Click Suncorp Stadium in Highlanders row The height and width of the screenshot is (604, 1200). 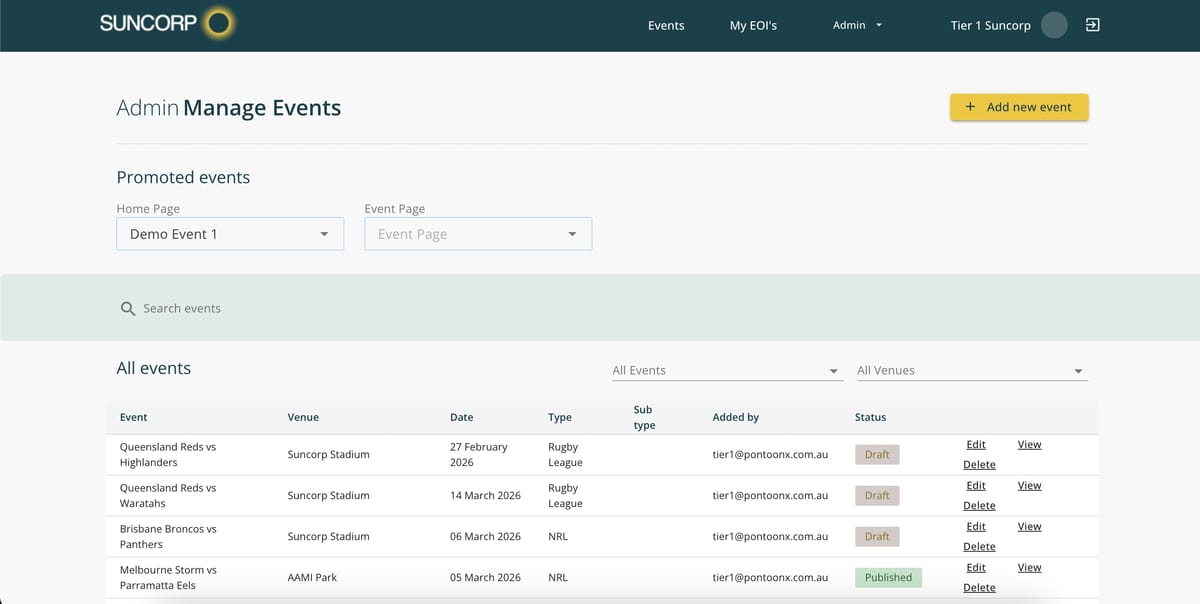tap(328, 455)
